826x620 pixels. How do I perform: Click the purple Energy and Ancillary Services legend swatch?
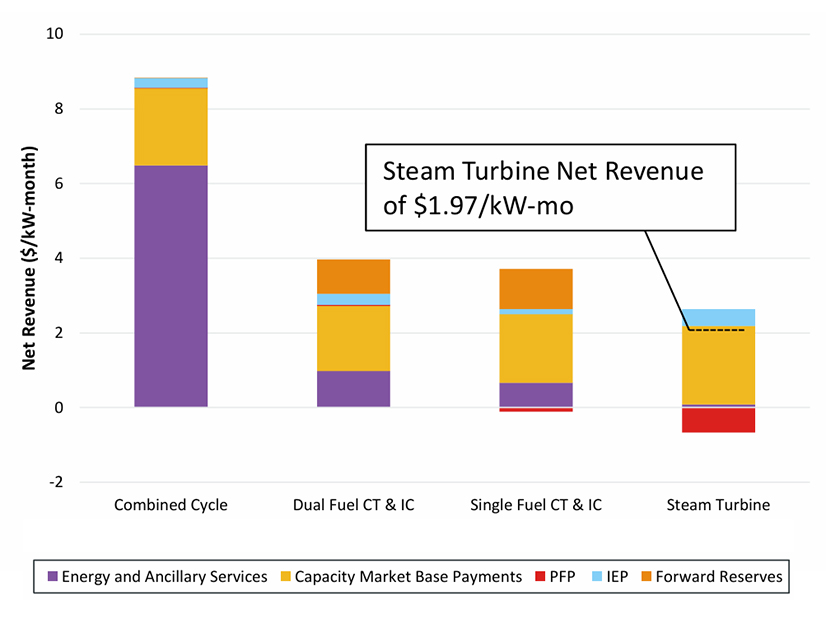(52, 576)
